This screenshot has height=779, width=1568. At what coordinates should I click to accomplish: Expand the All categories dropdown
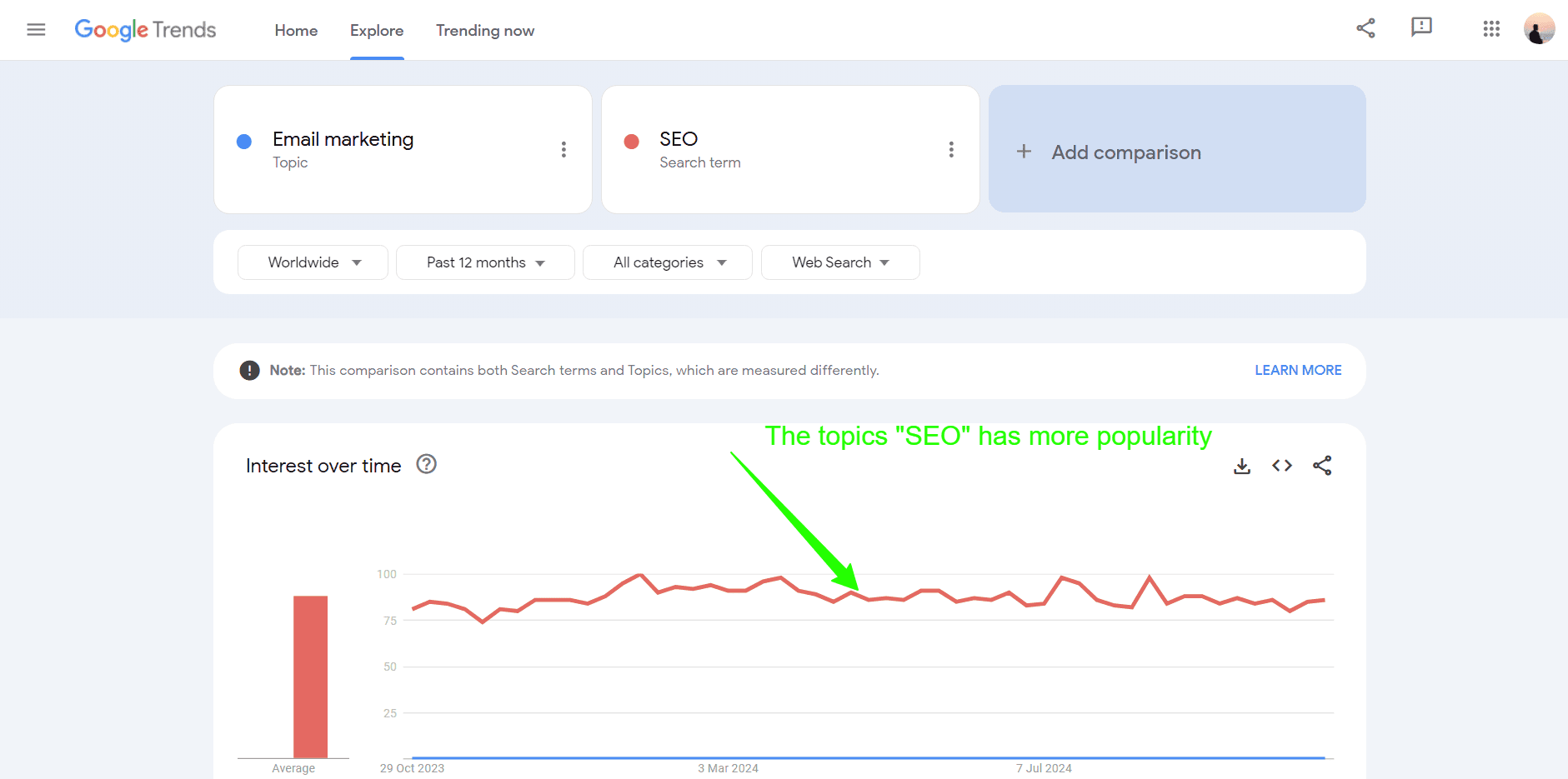coord(667,262)
